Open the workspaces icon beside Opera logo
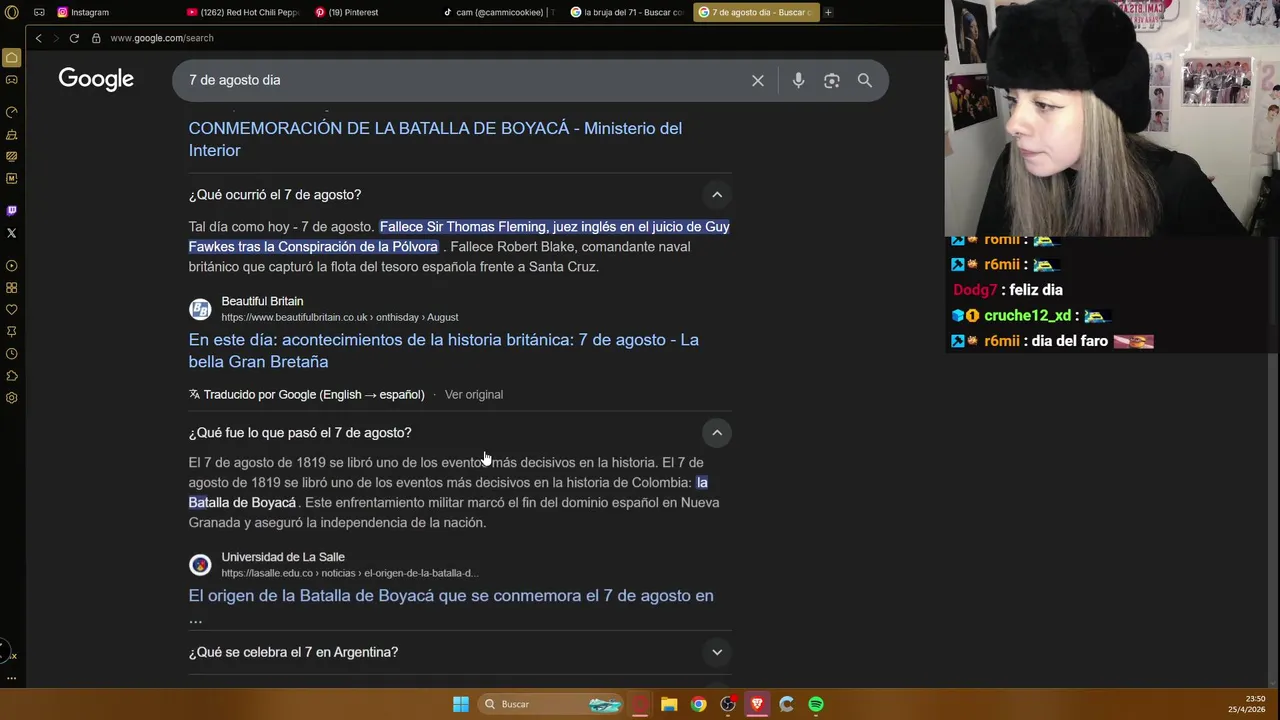Screen dimensions: 1280x720 (39, 12)
